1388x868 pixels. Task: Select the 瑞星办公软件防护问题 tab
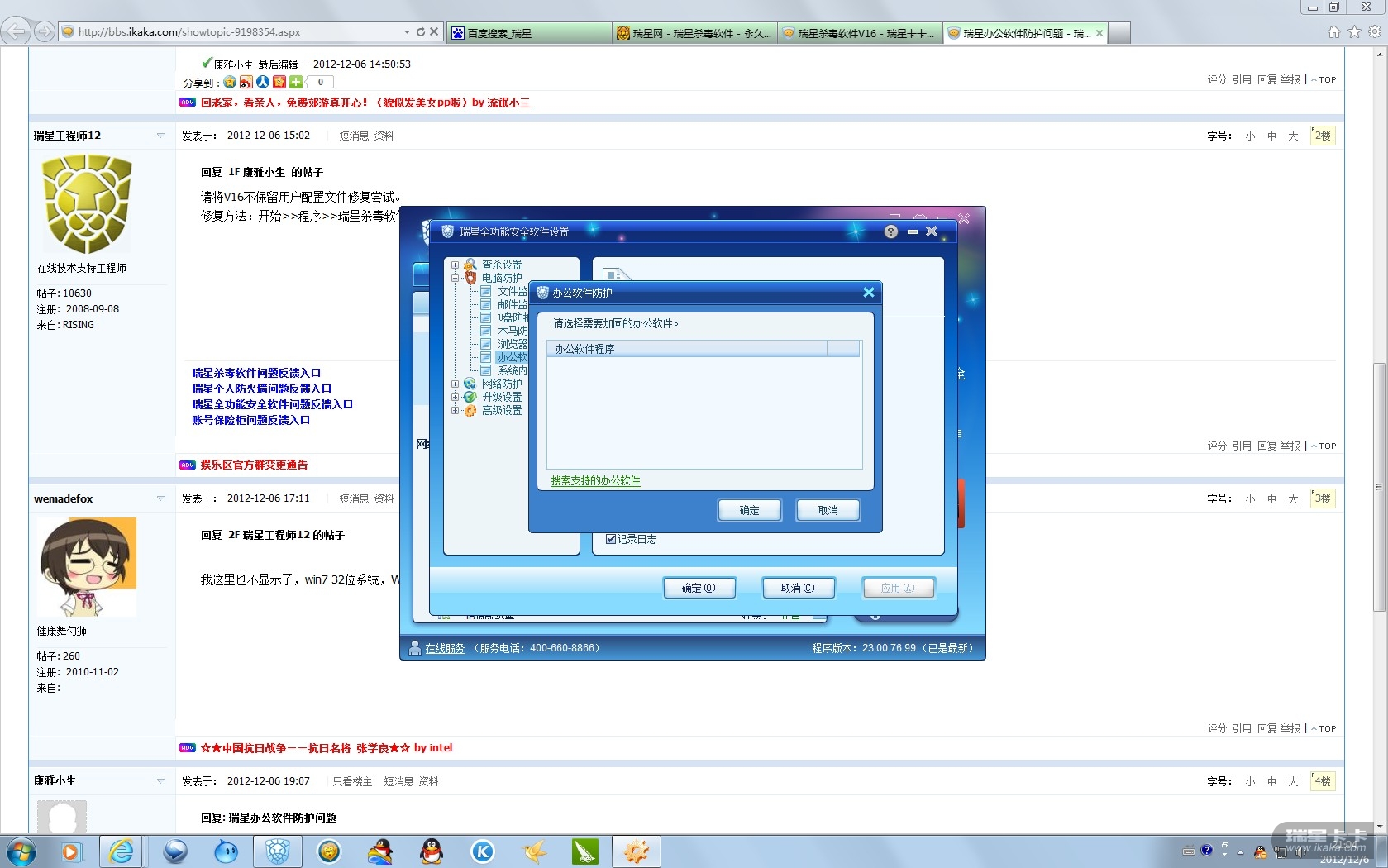[x=1025, y=33]
